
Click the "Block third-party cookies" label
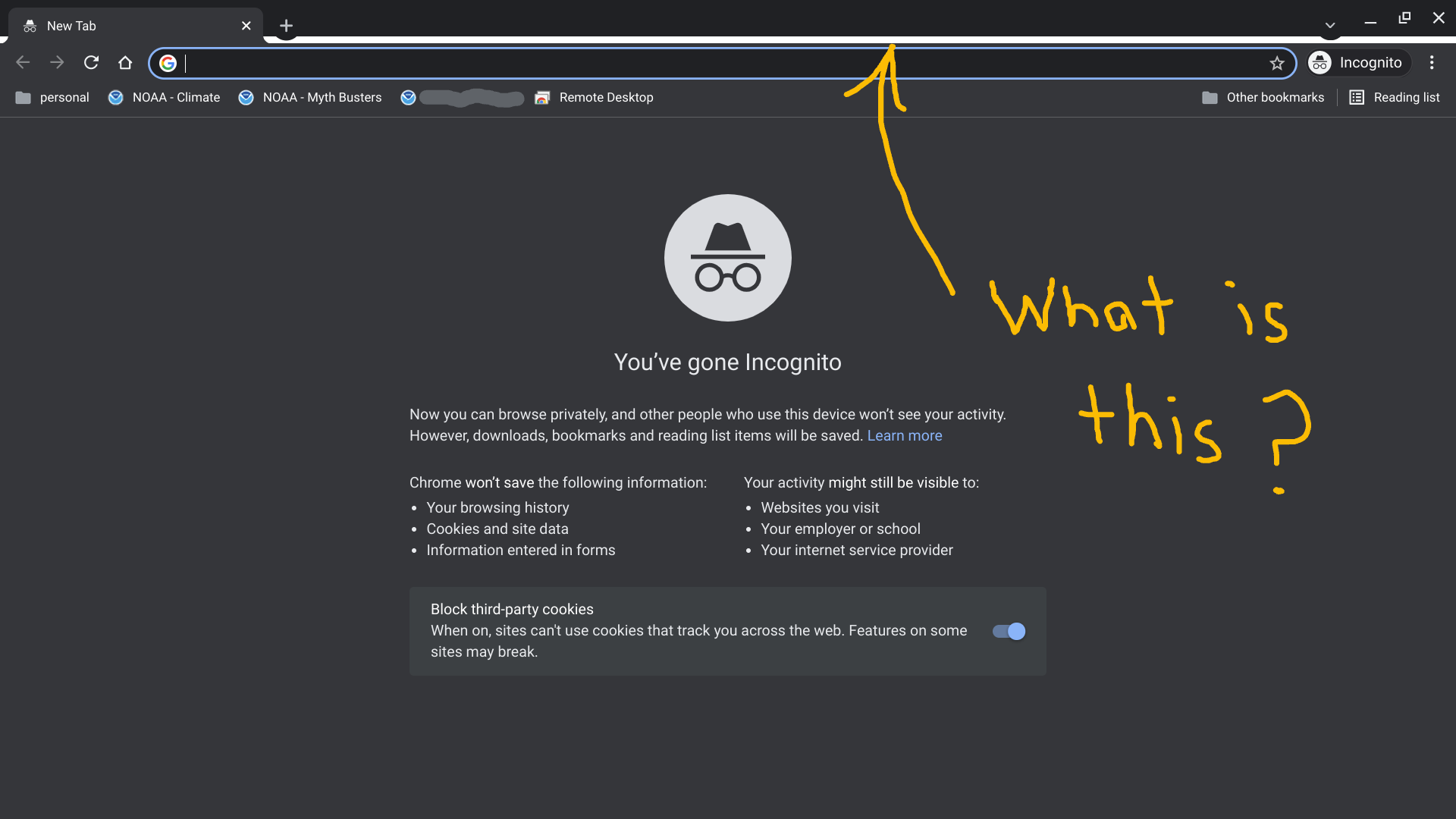pos(512,610)
